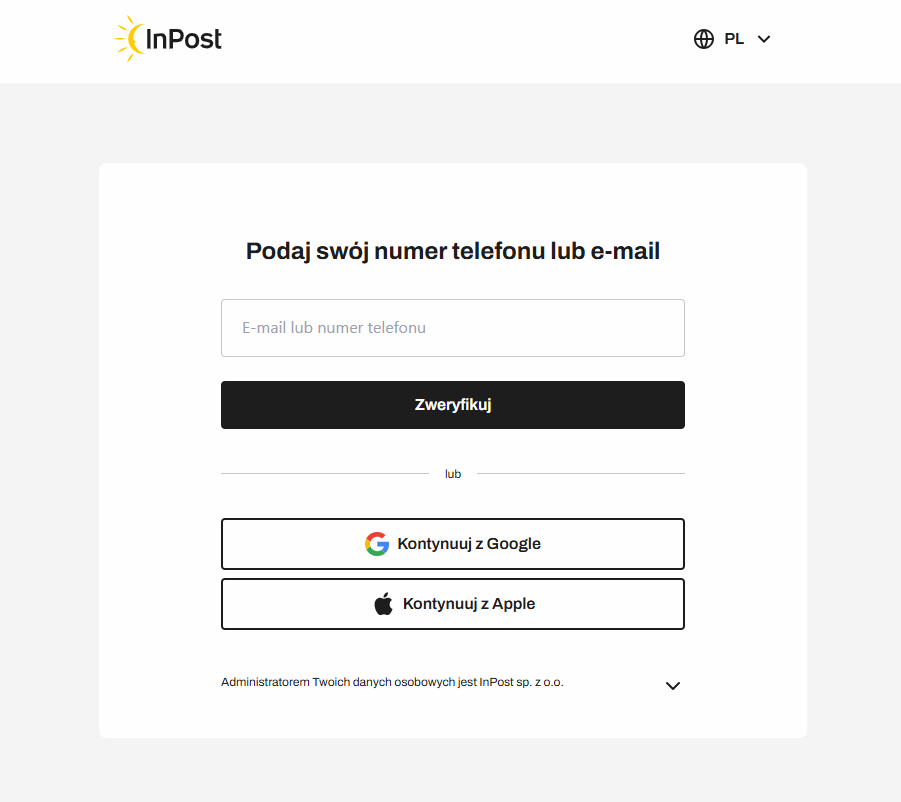Continue with the "Kontynuuj z Apple" label
The image size is (901, 802).
click(x=469, y=604)
